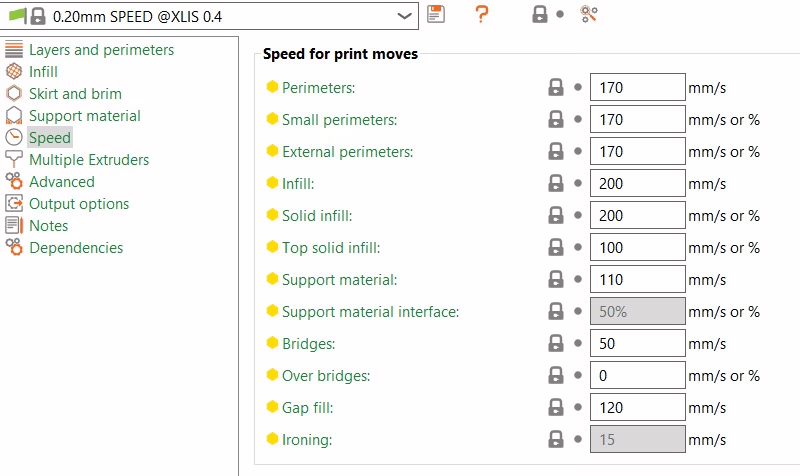Image resolution: width=800 pixels, height=476 pixels.
Task: Toggle the lock icon for Gap fill
Action: click(x=555, y=408)
